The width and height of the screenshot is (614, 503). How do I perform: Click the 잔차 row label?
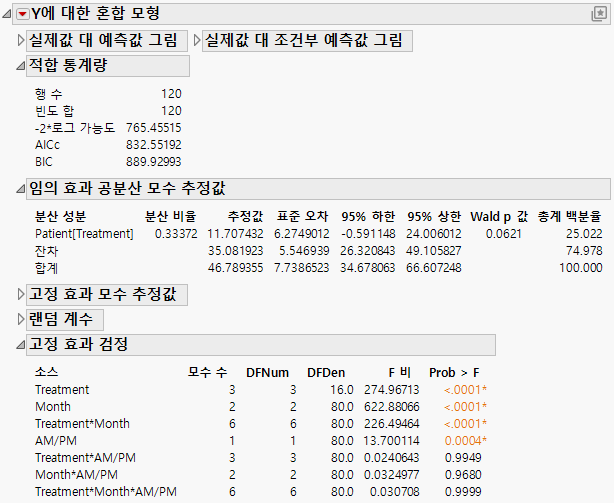pos(46,251)
